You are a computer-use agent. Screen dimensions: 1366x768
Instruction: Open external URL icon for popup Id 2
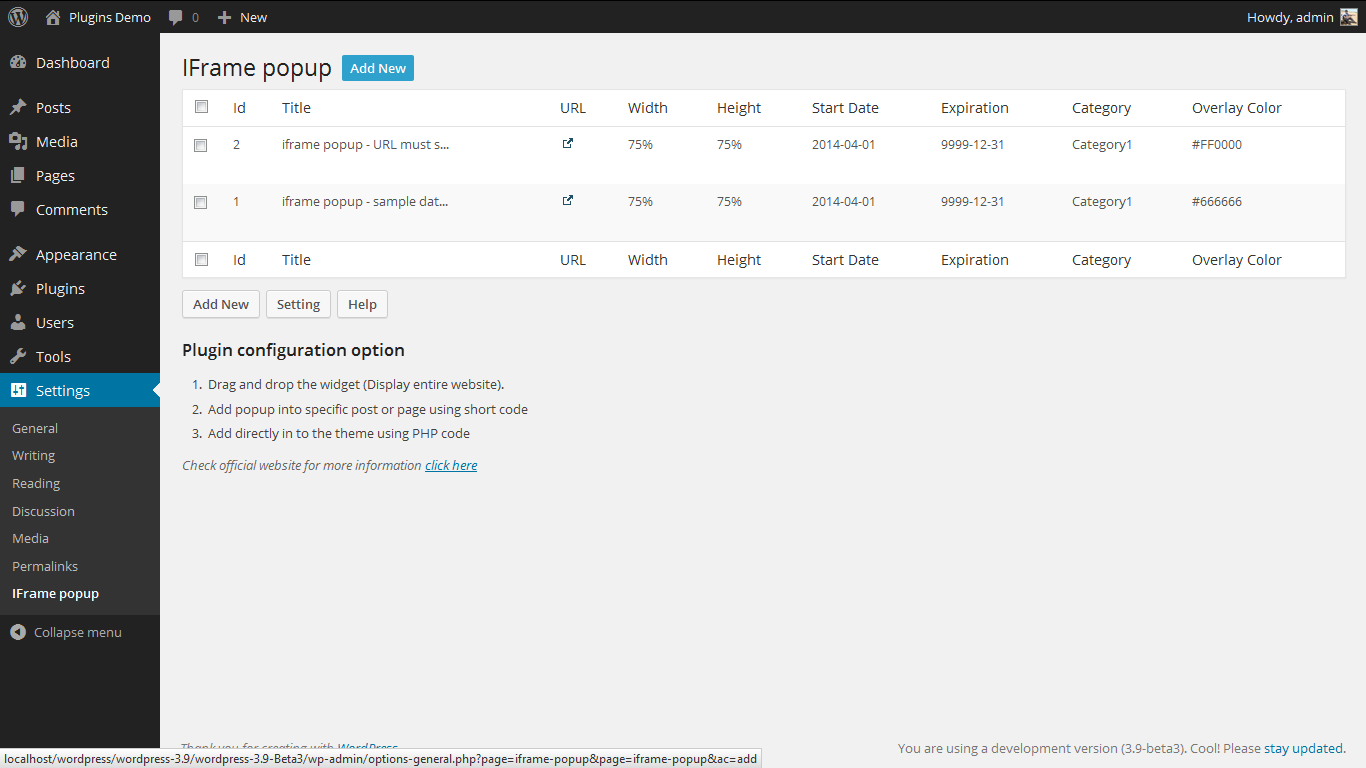[567, 144]
